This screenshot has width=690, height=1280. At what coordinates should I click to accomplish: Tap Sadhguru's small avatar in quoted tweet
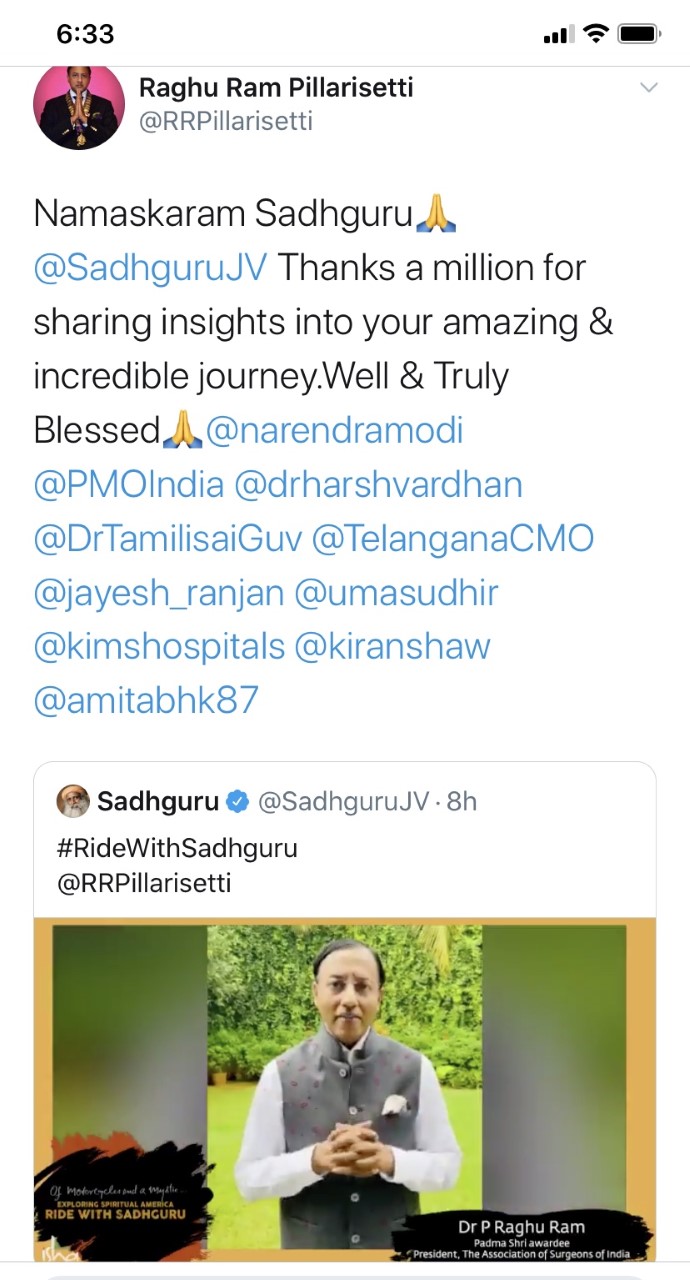click(72, 801)
